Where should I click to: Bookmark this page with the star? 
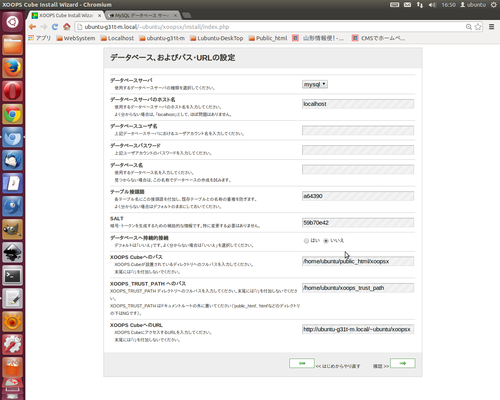478,27
